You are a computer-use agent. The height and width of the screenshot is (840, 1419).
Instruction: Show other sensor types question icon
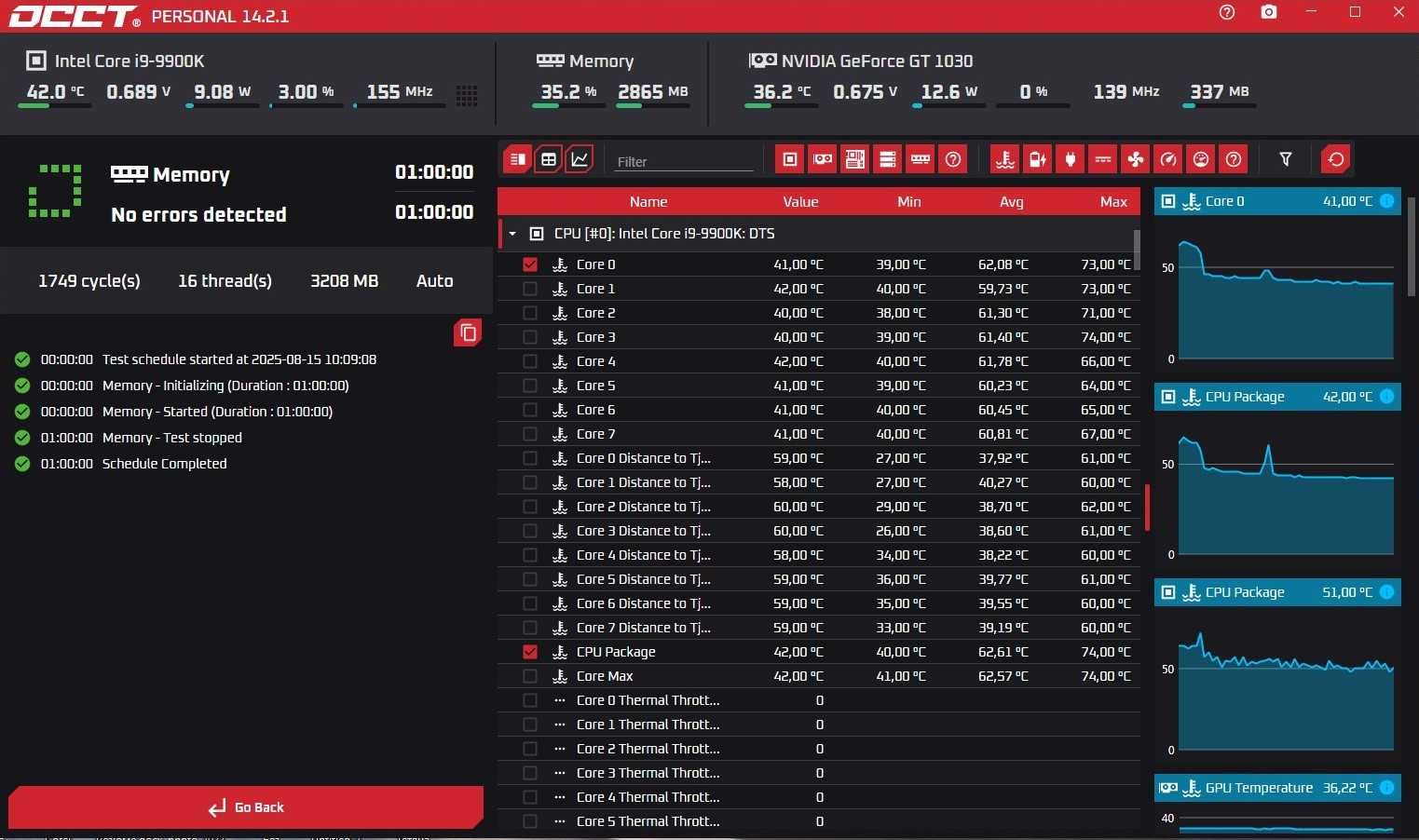(x=1234, y=159)
